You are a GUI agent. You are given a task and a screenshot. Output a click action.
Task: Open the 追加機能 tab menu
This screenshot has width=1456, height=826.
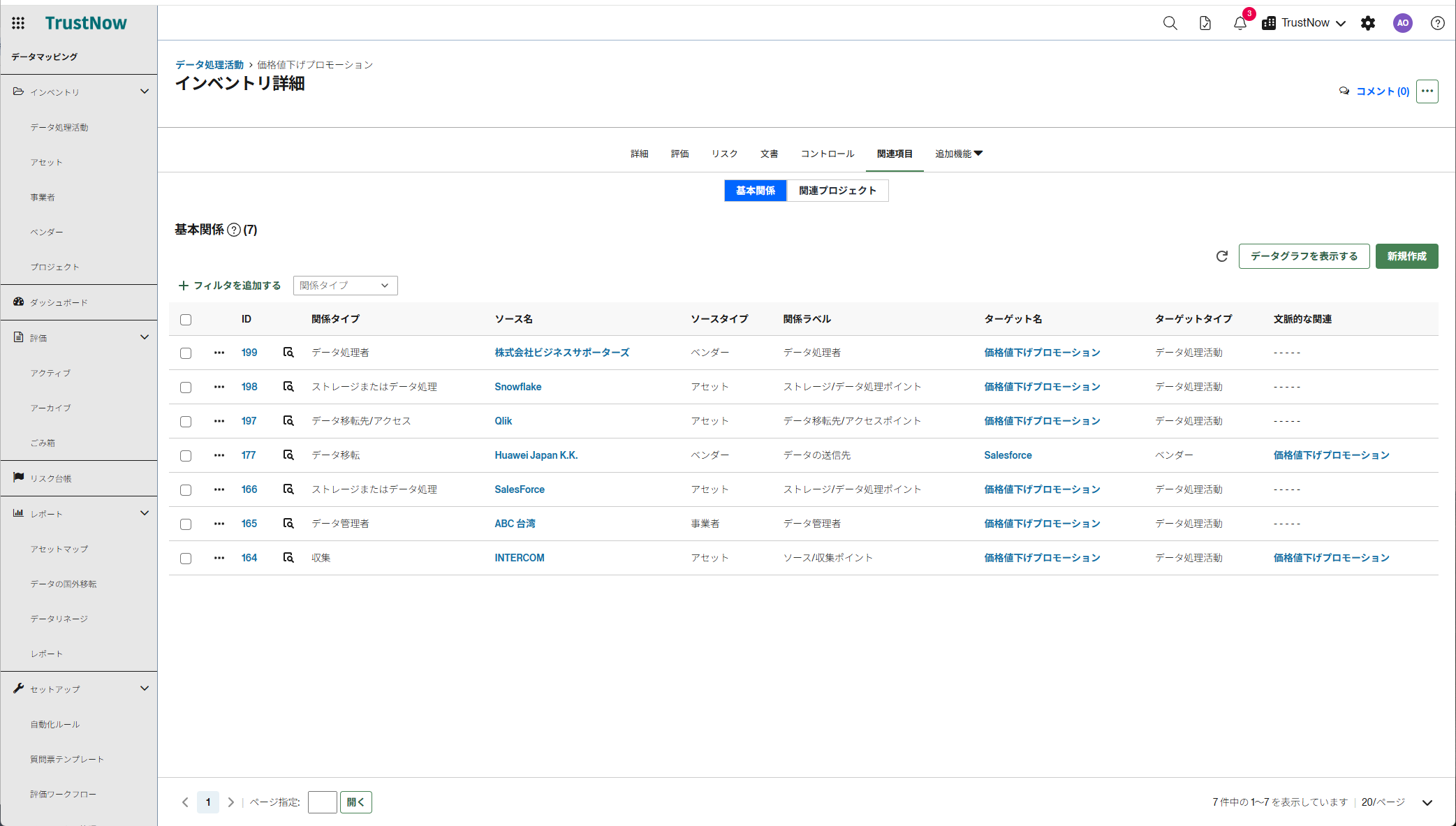(959, 154)
